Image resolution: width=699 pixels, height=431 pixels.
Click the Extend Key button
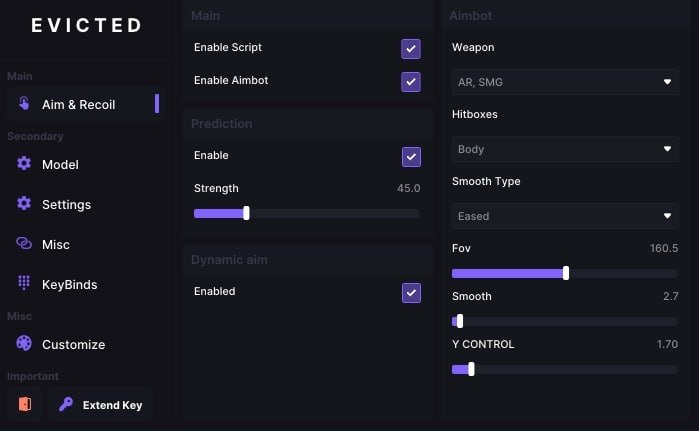pos(100,405)
